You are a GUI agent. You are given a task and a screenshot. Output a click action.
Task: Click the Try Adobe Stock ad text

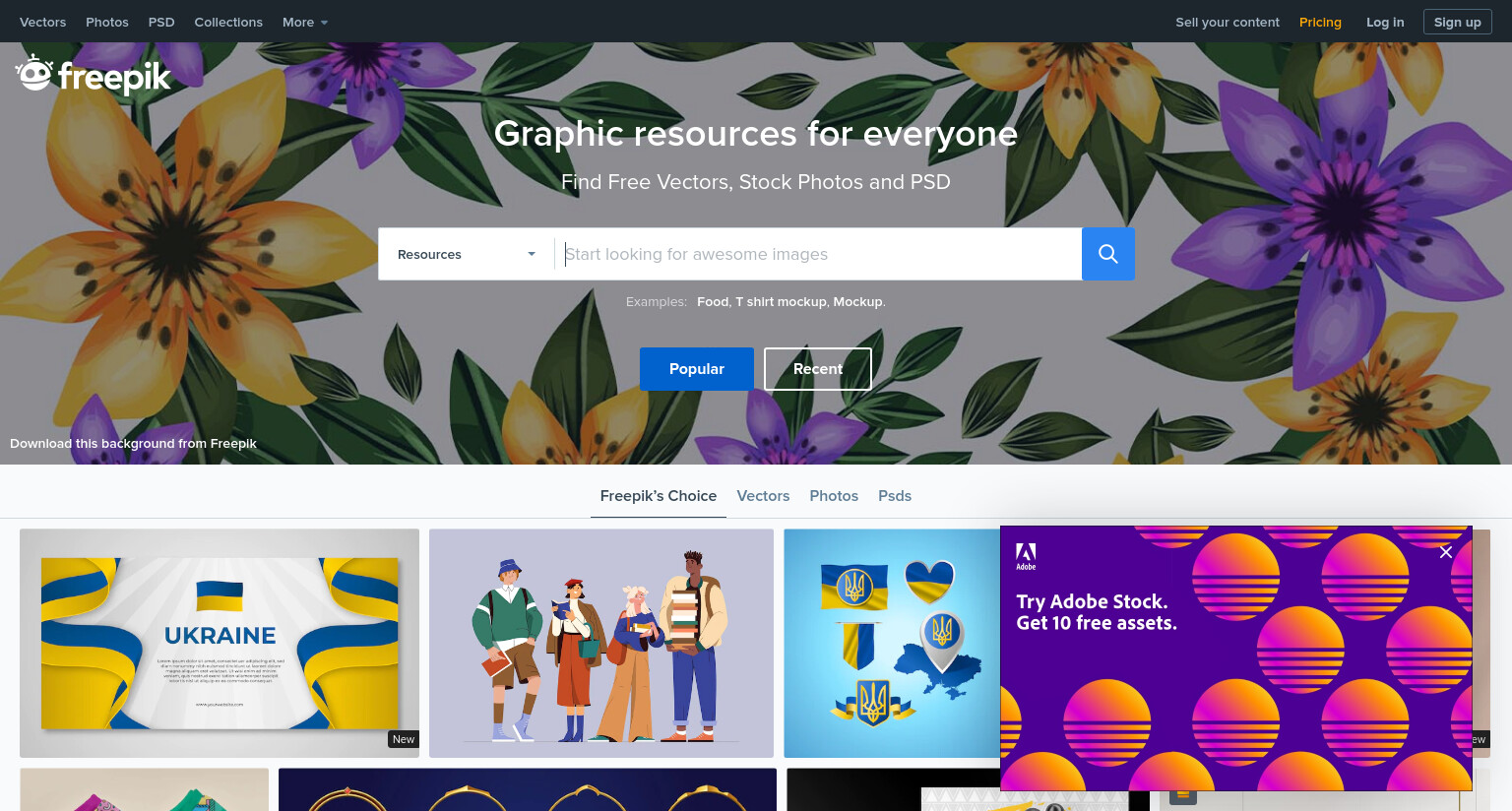(1097, 612)
